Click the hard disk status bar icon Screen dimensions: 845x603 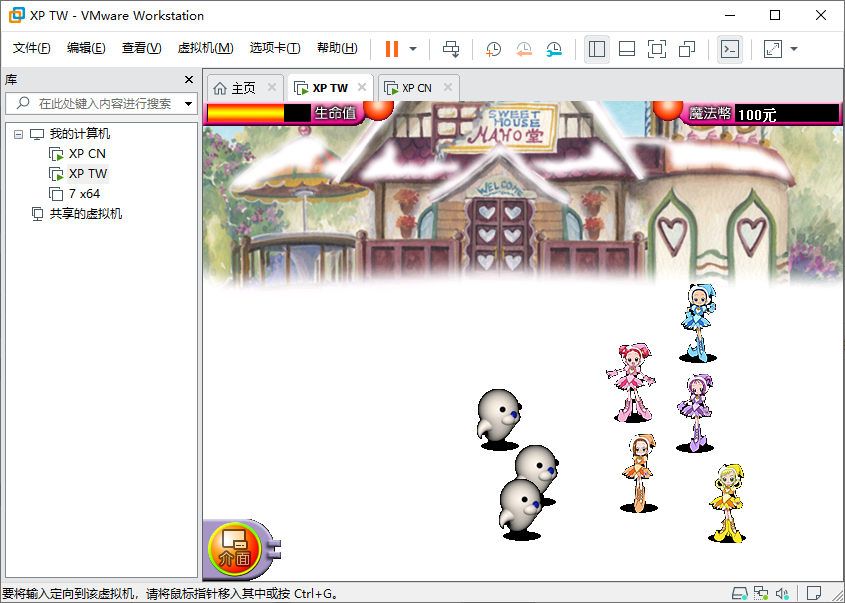click(740, 593)
